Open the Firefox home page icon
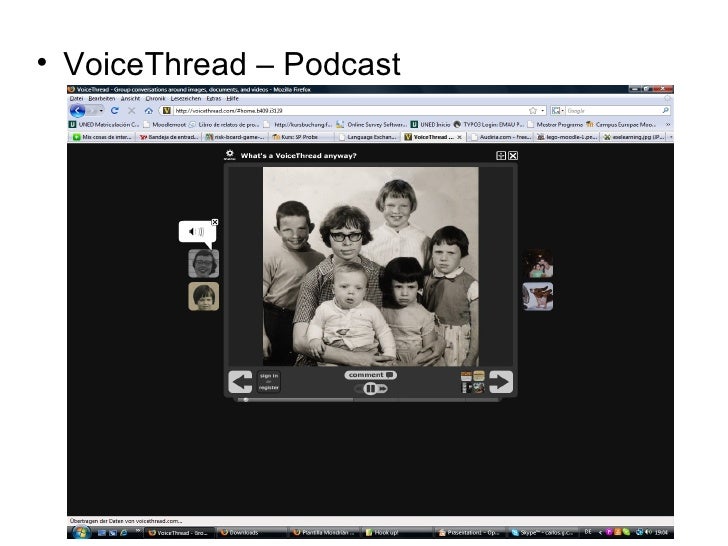Viewport: 728px width, 546px height. [149, 110]
